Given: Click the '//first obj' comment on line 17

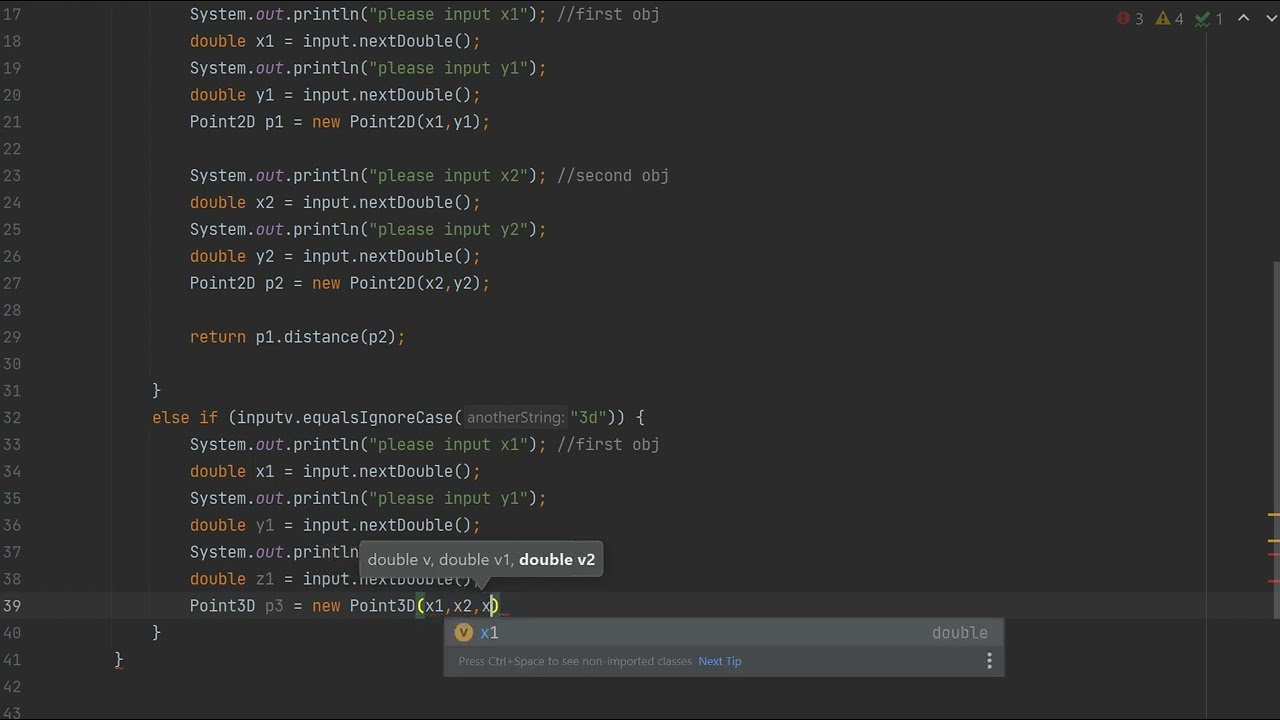Looking at the screenshot, I should tap(608, 15).
